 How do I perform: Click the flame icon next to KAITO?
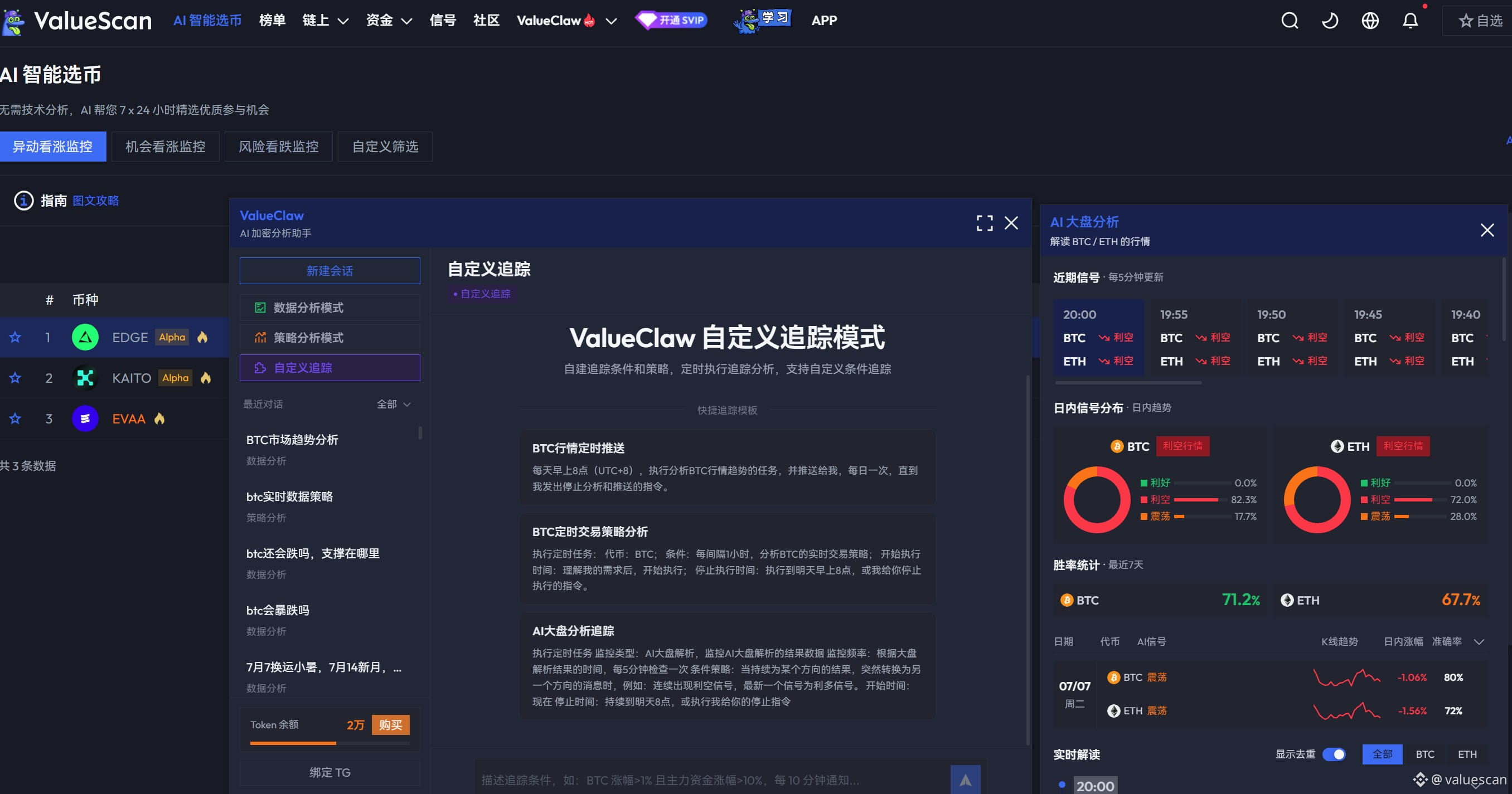pyautogui.click(x=205, y=378)
